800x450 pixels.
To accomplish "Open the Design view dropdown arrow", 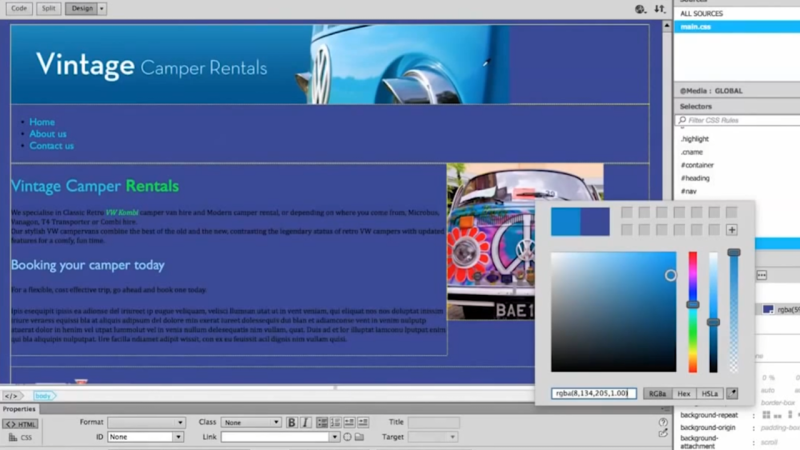I will click(x=102, y=8).
